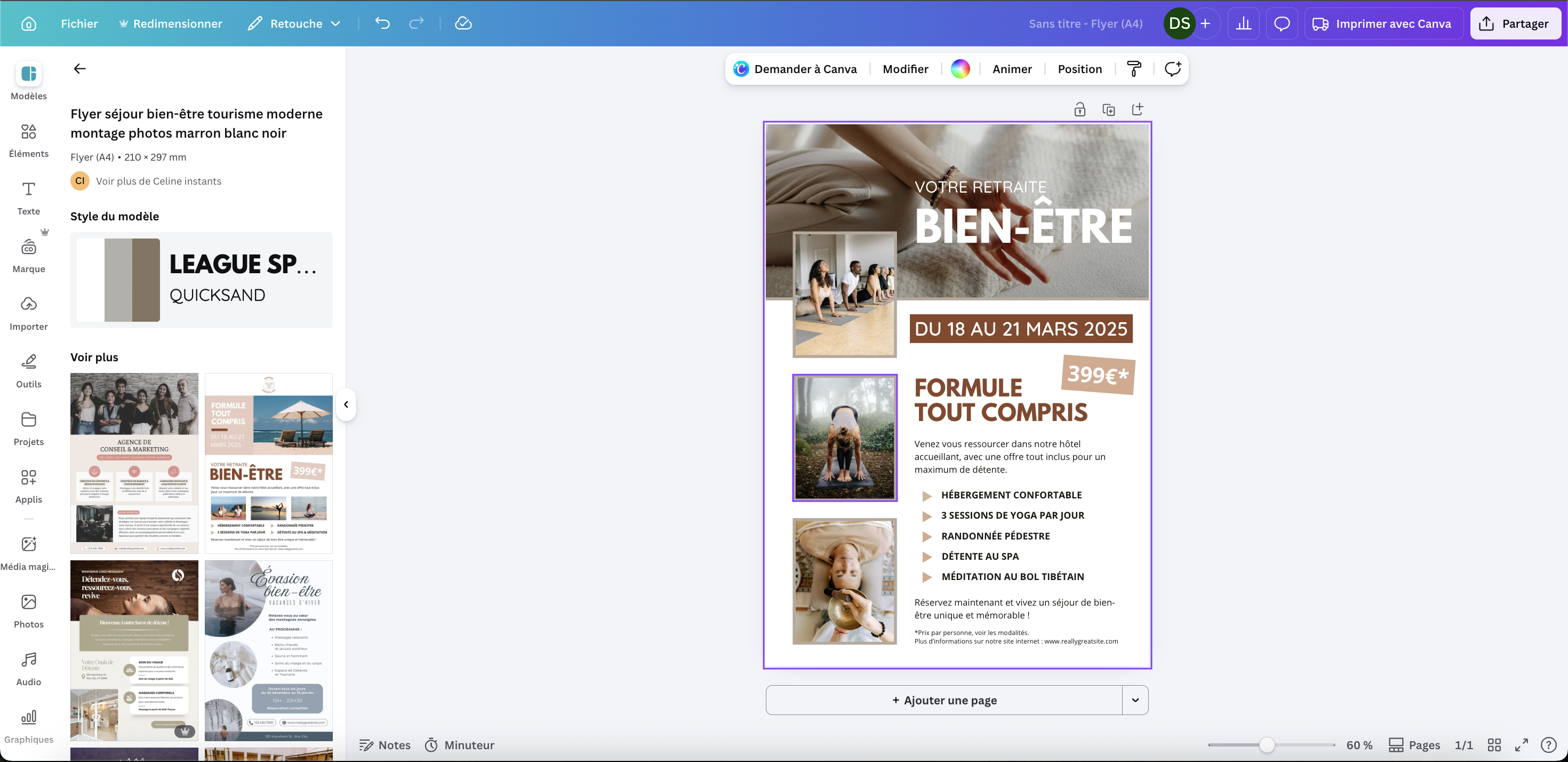Click the undo arrow icon
1568x762 pixels.
pyautogui.click(x=382, y=24)
